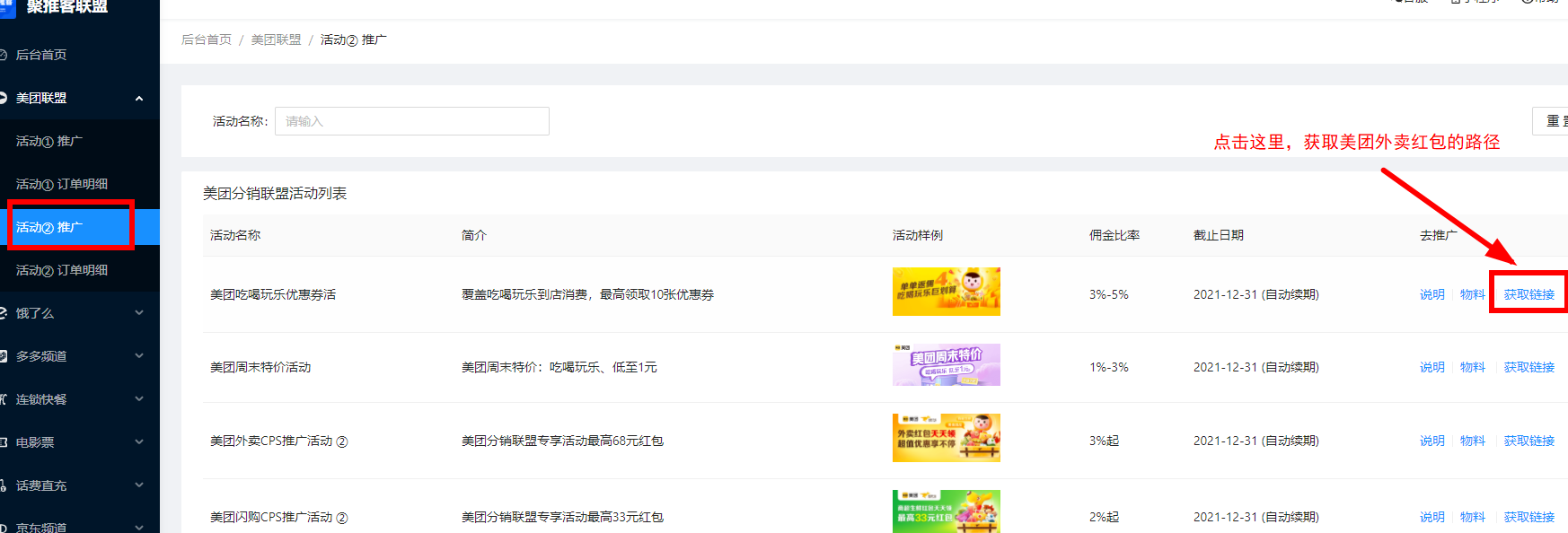Click the 截止日期 column header
The height and width of the screenshot is (533, 1568).
click(1219, 235)
